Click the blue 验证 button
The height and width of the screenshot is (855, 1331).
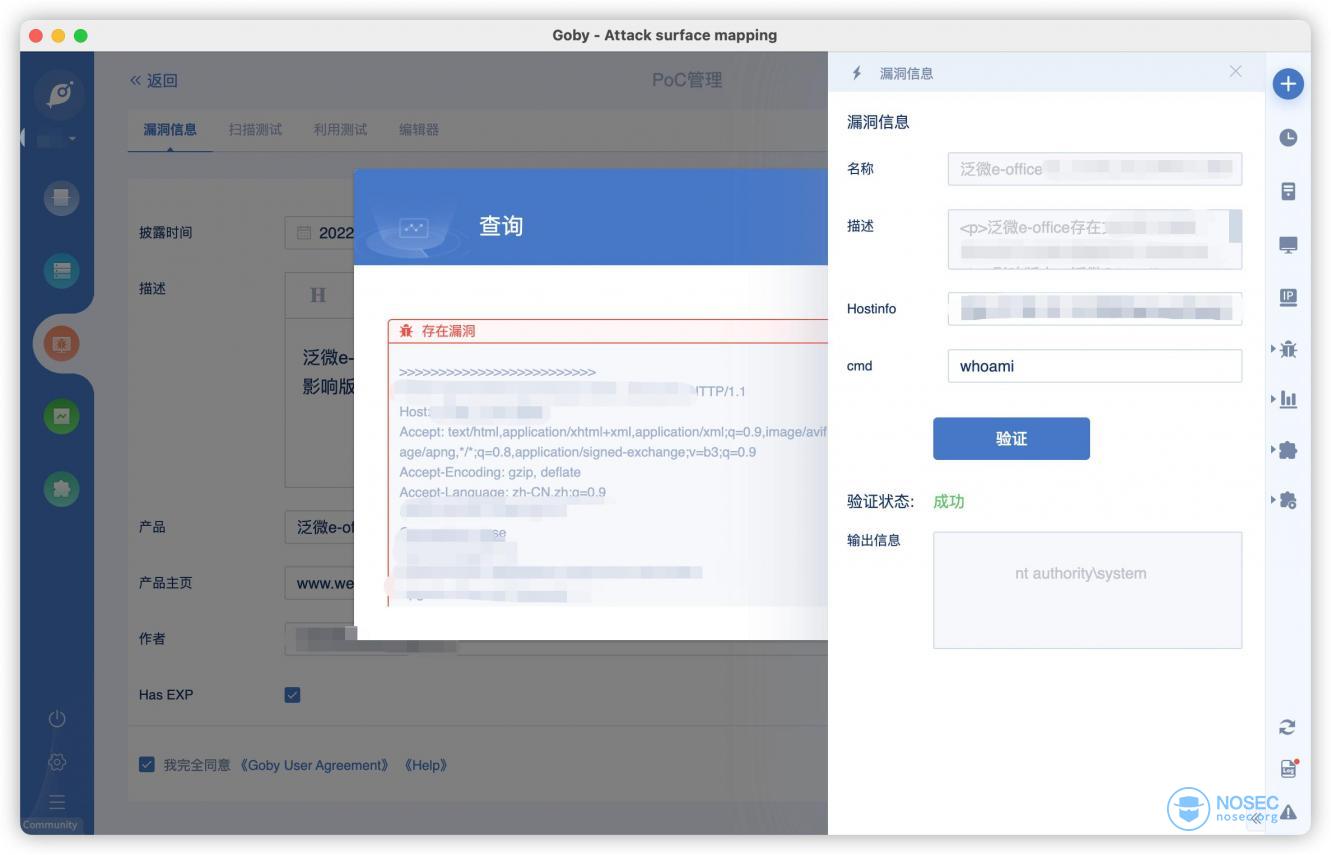tap(1011, 439)
